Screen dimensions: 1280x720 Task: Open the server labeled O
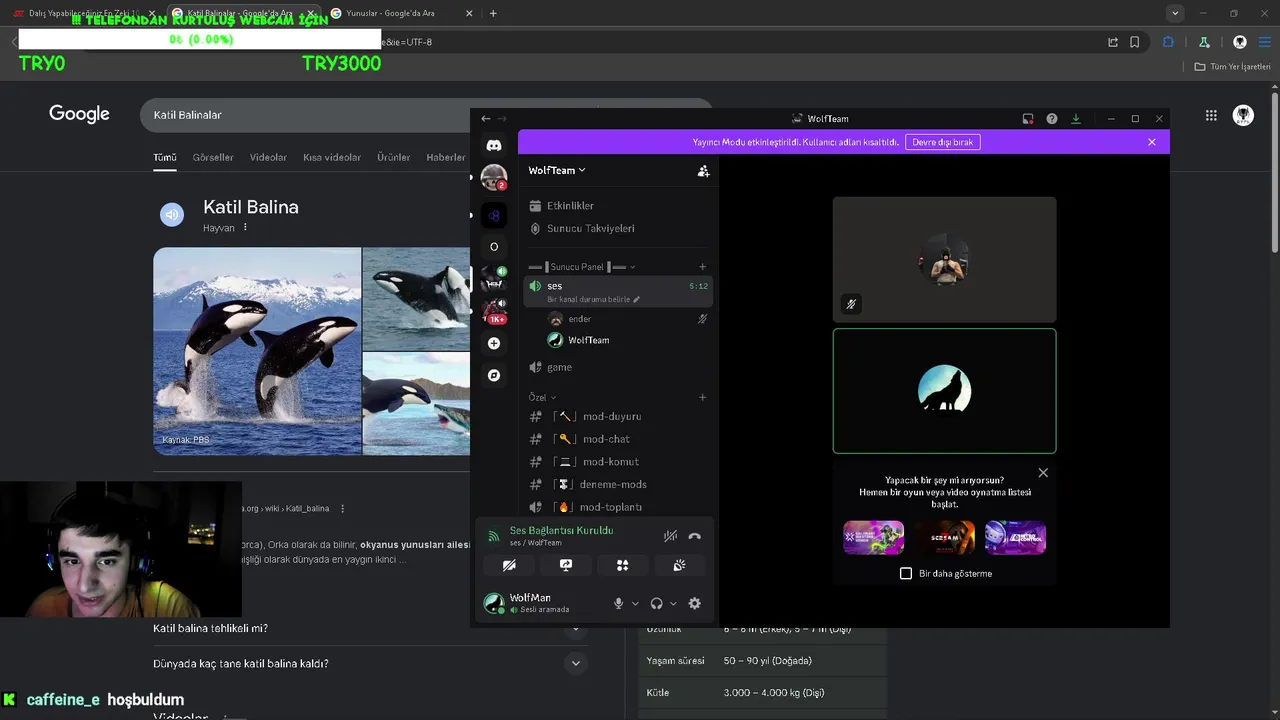tap(494, 247)
